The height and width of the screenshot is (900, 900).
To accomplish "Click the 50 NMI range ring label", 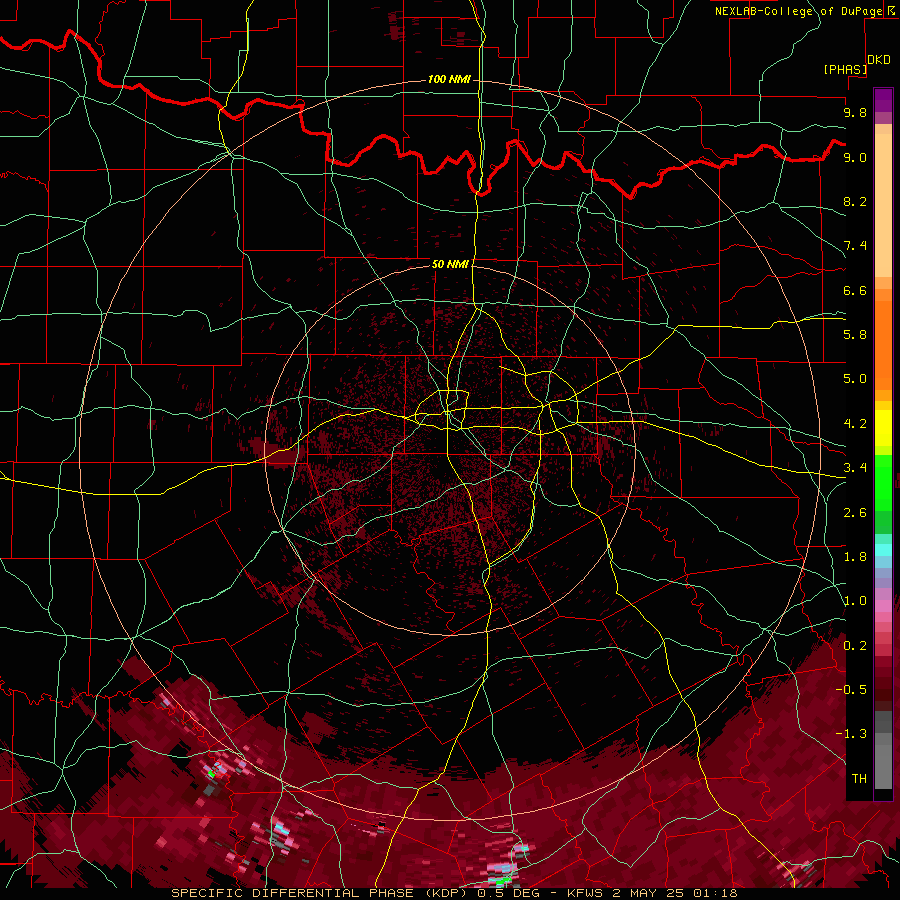I will click(450, 264).
